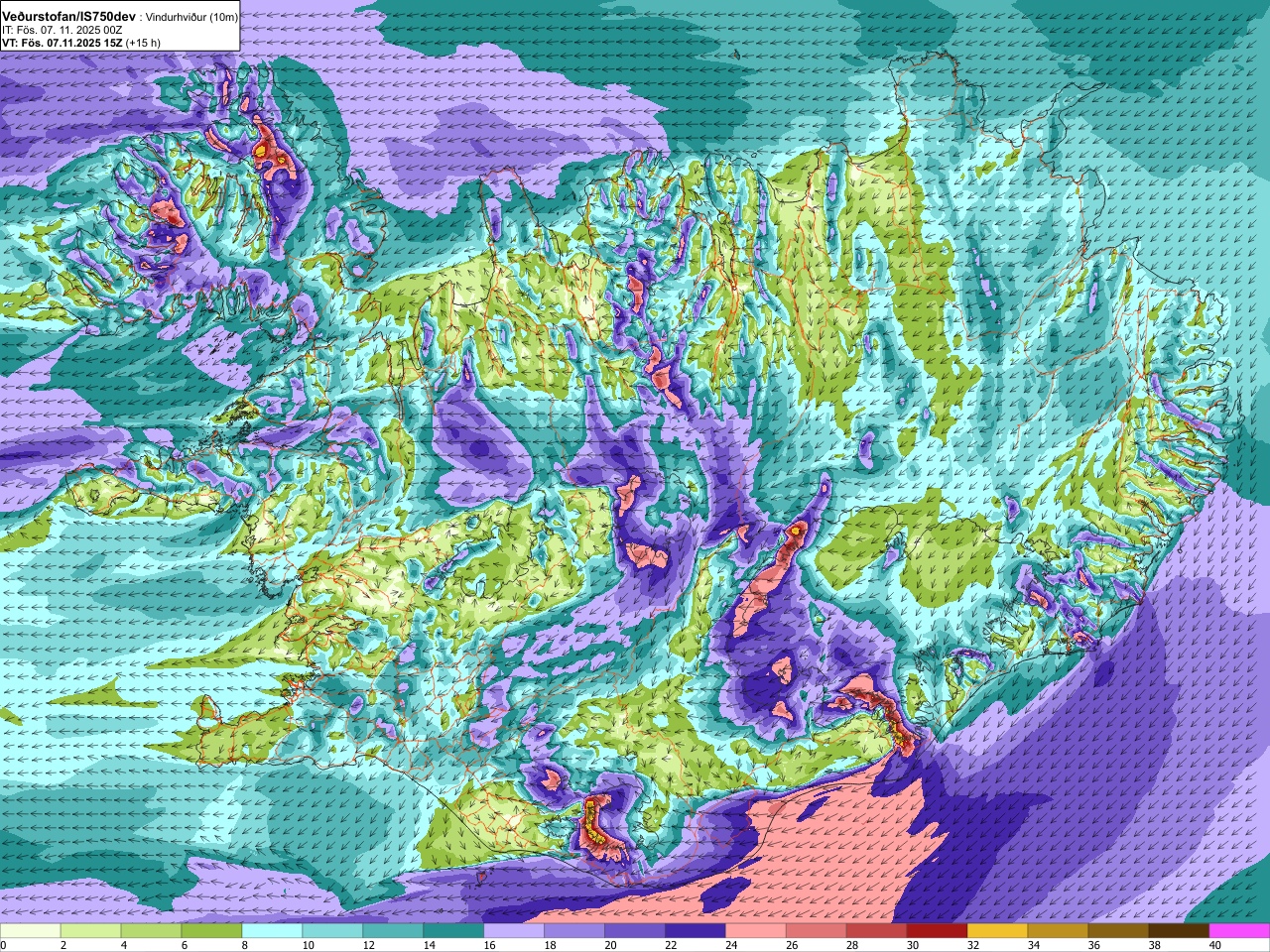Click the VT: Fös. 07.11.2025 15Z line
This screenshot has height=952, width=1270.
[81, 43]
